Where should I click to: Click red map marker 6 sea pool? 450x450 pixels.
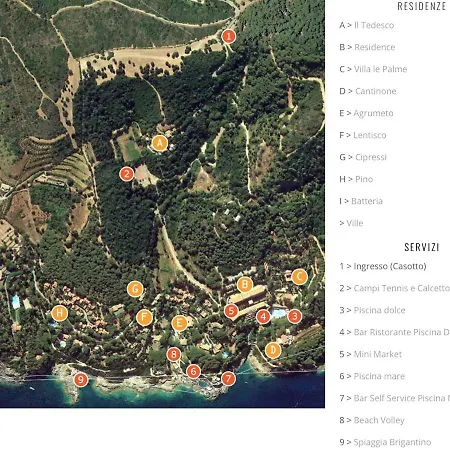point(193,371)
